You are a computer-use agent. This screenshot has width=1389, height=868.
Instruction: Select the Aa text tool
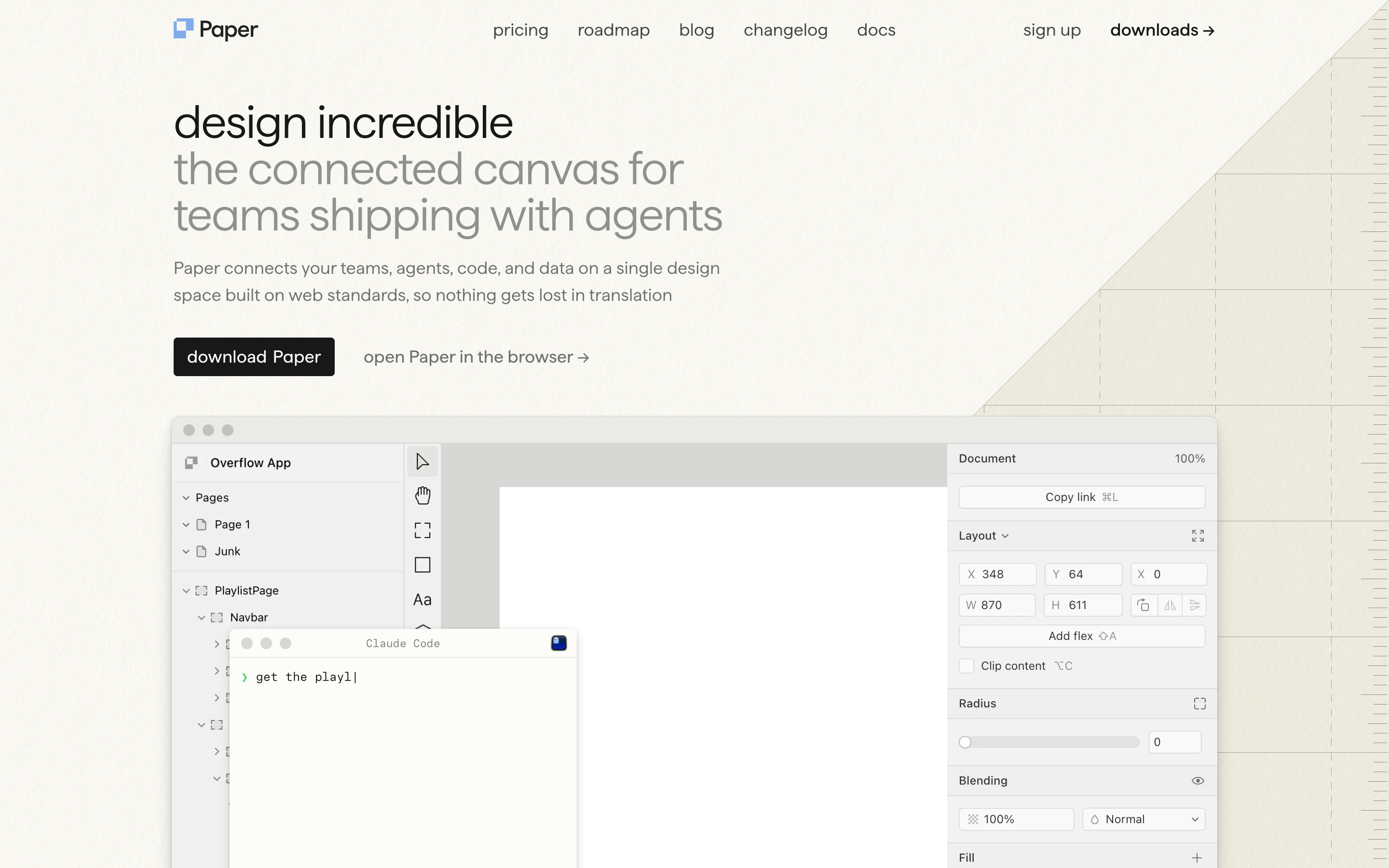pyautogui.click(x=422, y=600)
